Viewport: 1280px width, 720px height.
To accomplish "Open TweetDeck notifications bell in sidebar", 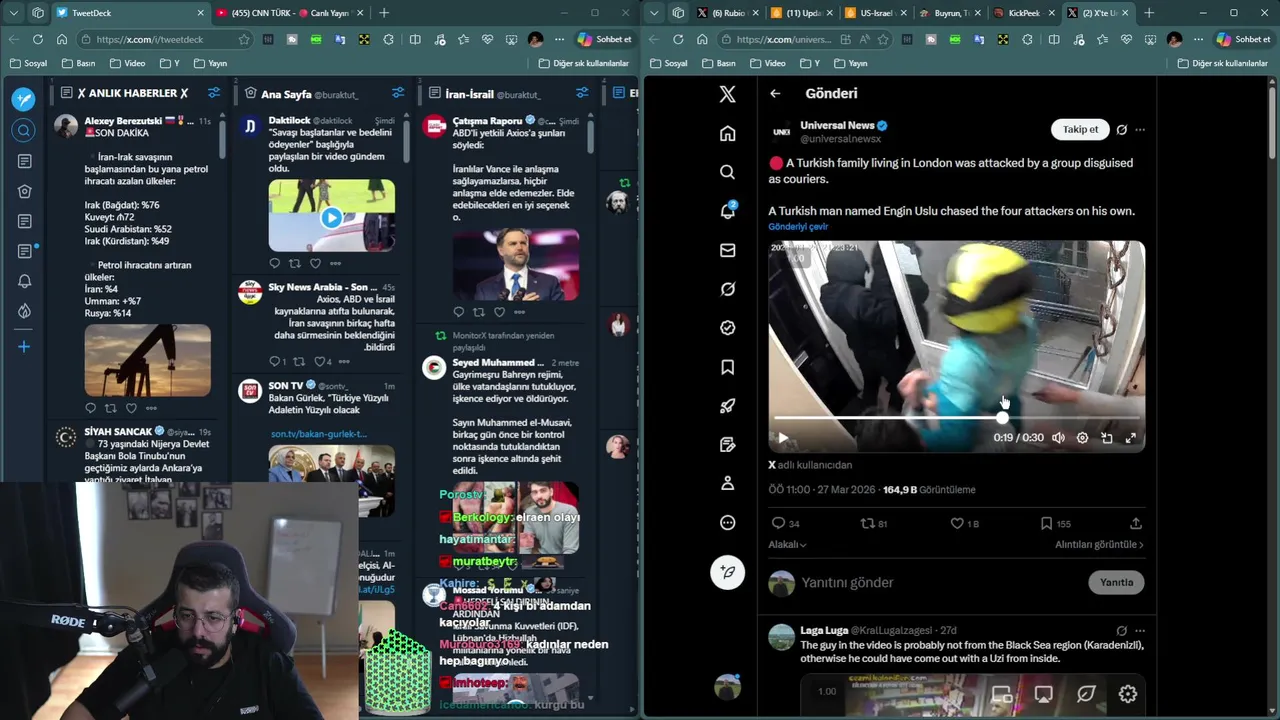I will (x=24, y=281).
